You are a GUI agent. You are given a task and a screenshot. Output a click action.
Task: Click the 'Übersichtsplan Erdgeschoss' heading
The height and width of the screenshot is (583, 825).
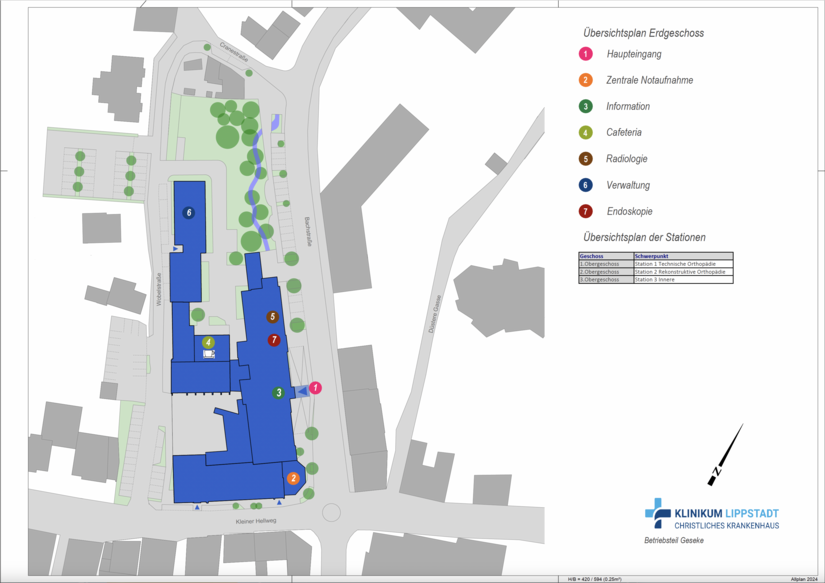click(643, 33)
